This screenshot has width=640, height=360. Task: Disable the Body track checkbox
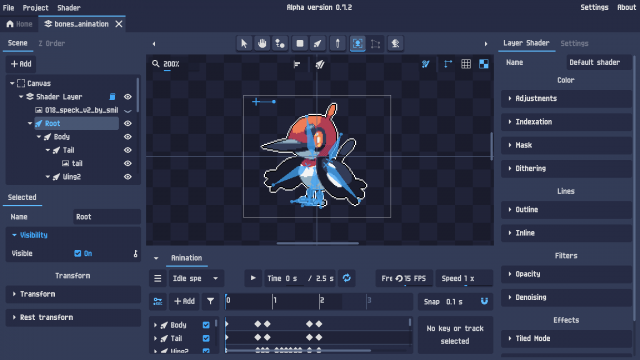[206, 325]
